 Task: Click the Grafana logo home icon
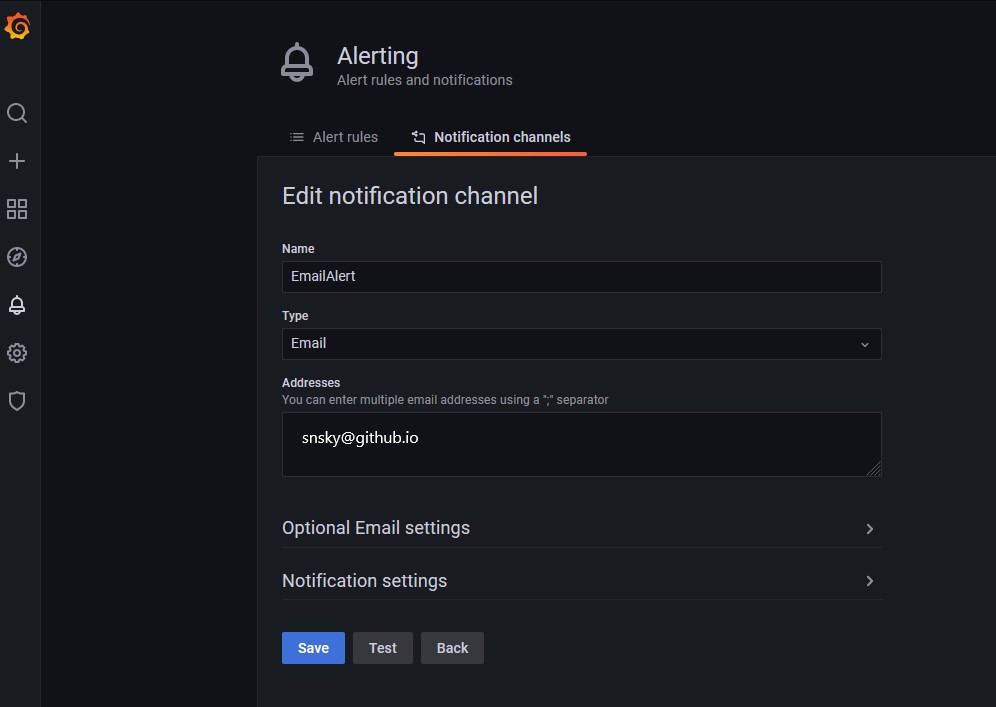click(17, 27)
